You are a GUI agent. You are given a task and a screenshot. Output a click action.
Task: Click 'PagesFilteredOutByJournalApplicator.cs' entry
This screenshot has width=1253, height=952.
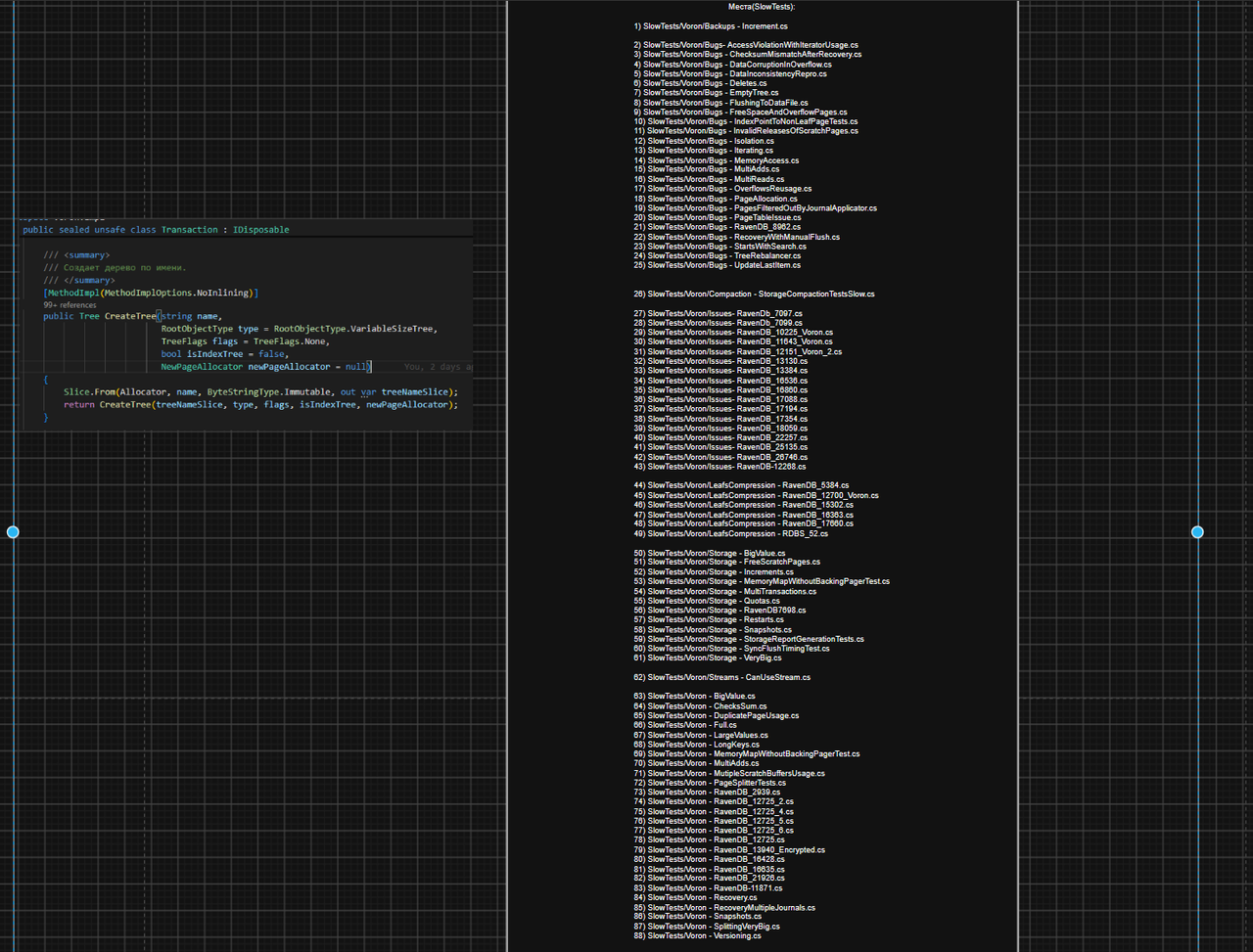coord(756,208)
